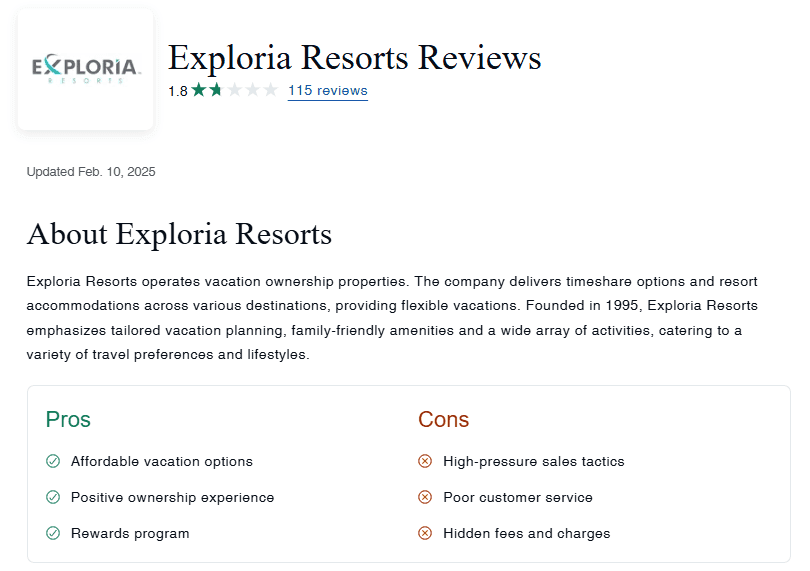
Task: Click the Hidden fees and charges text
Action: [526, 533]
